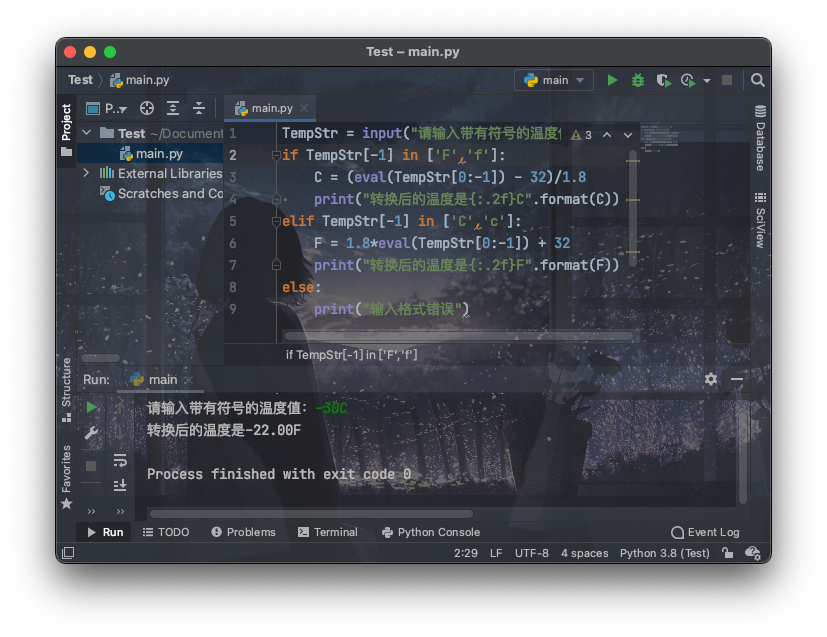This screenshot has width=827, height=637.
Task: Click locate file target icon in Project panel
Action: [147, 108]
